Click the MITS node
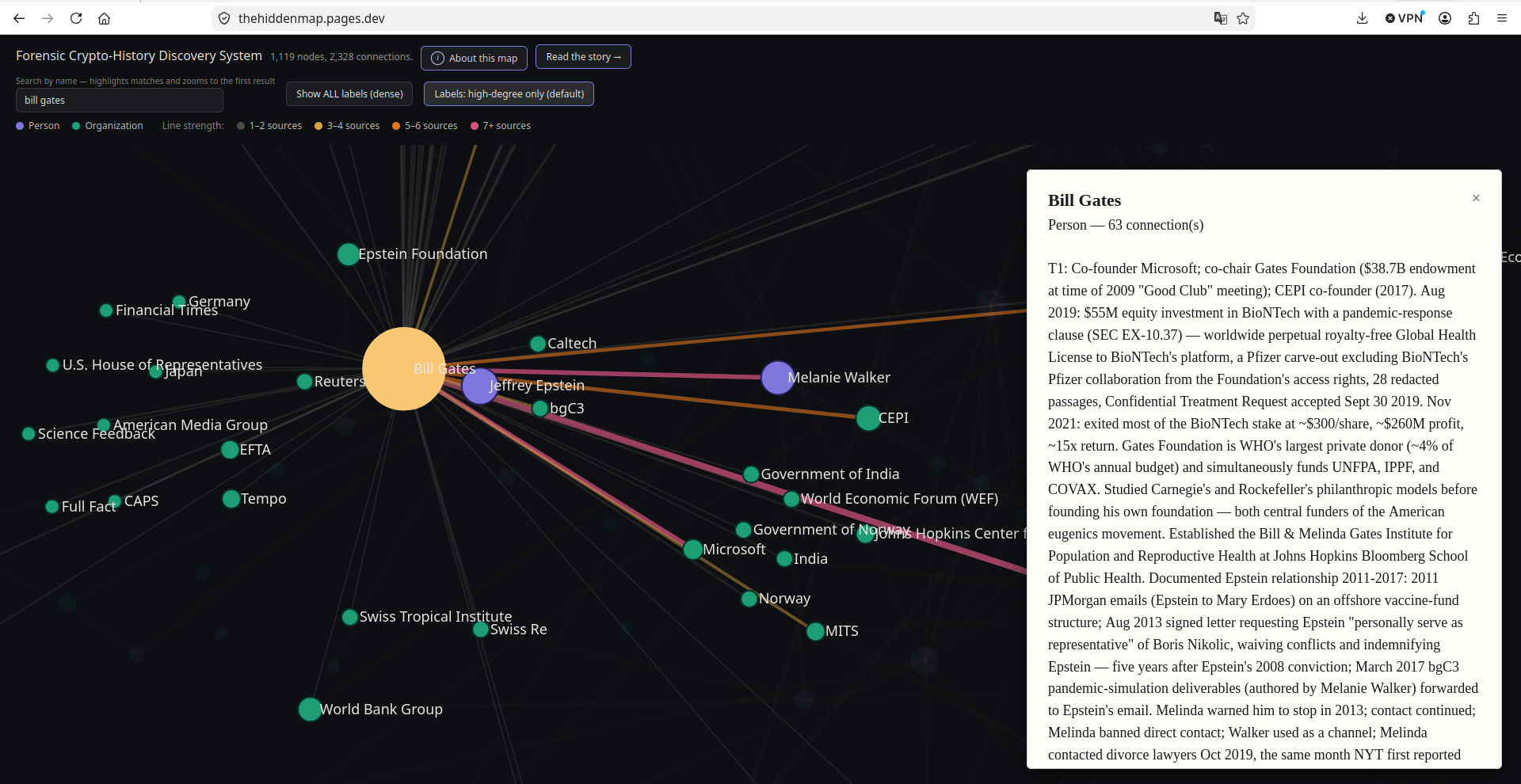 pos(815,631)
